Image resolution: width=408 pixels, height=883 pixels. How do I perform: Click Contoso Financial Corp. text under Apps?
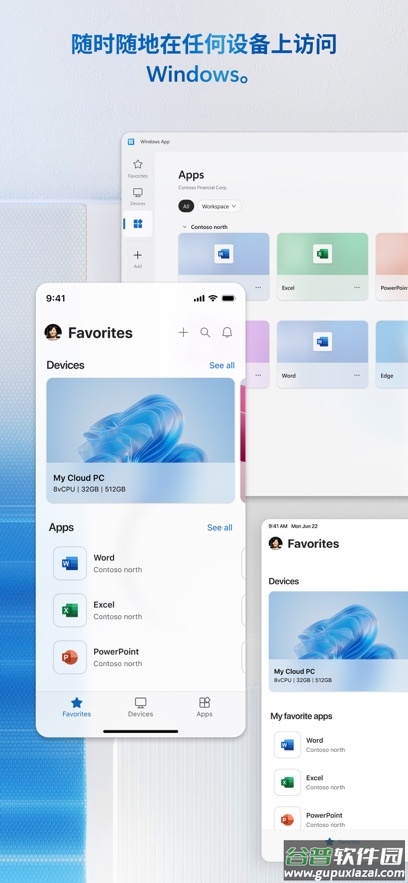point(203,188)
